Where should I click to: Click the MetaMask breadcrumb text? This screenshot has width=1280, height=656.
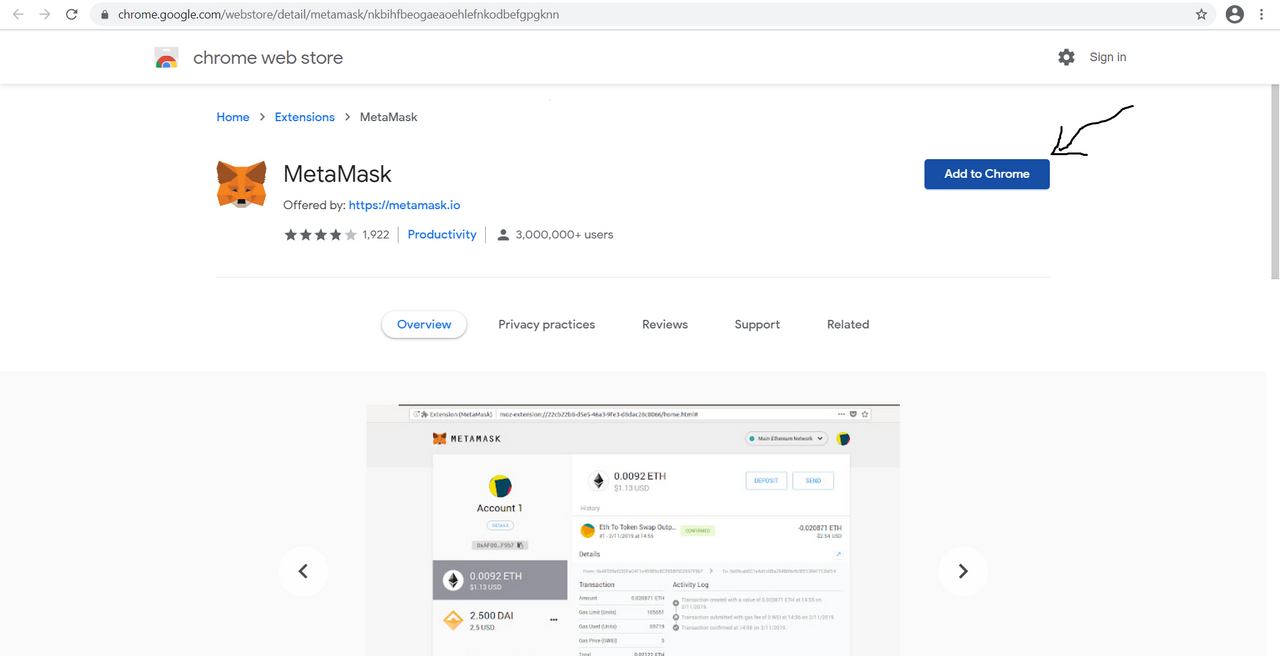coord(388,117)
